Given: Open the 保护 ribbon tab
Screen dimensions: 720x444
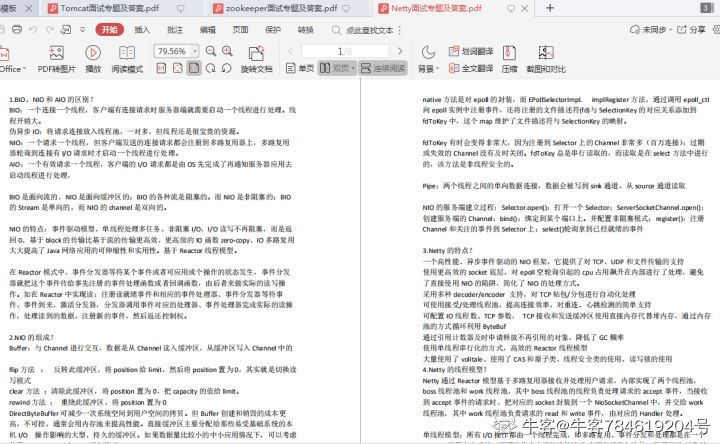Looking at the screenshot, I should click(273, 30).
